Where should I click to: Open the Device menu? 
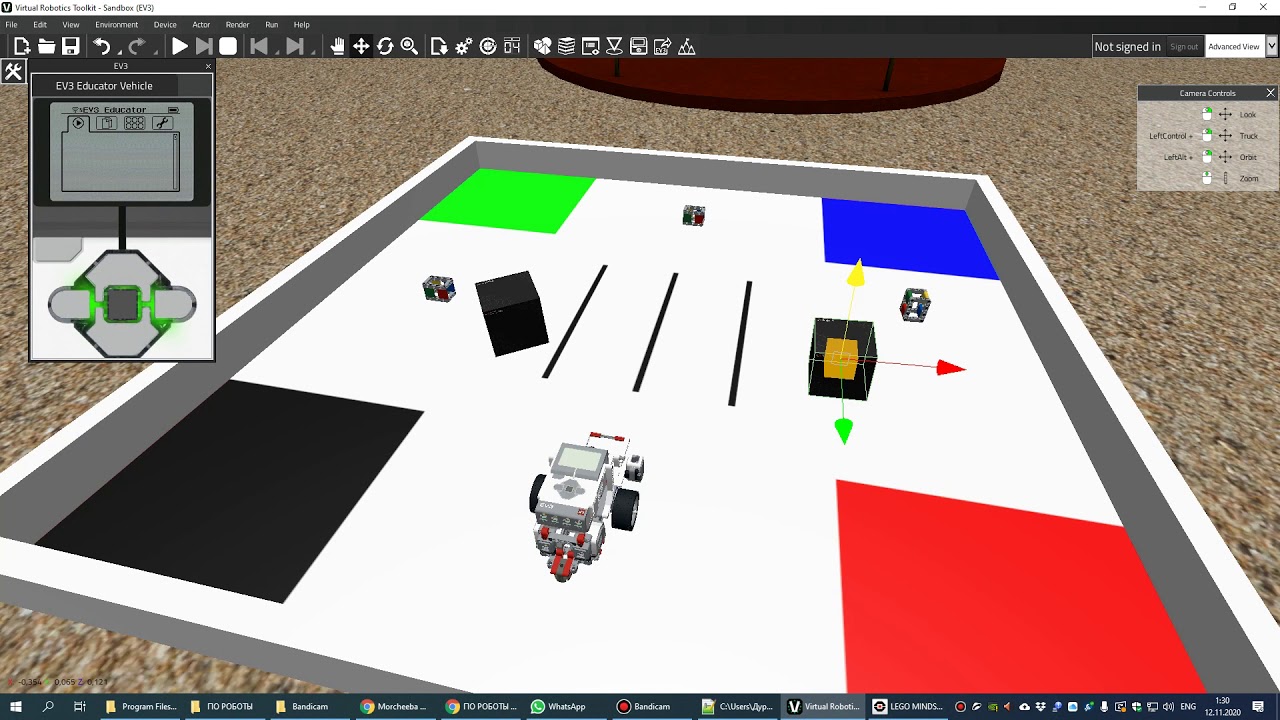pos(165,24)
